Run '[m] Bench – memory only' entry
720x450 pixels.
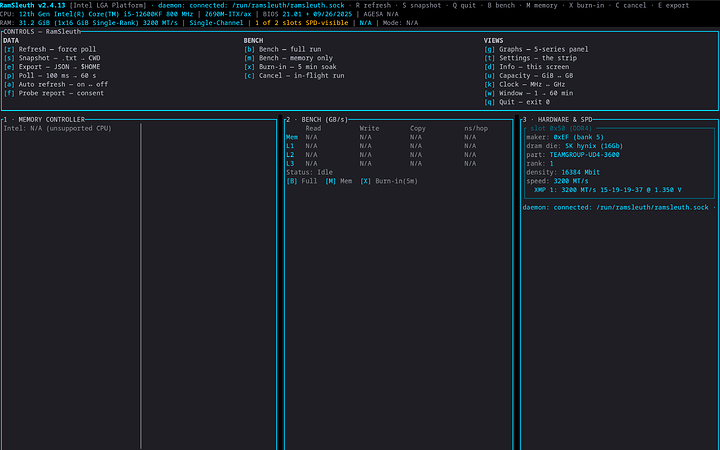click(288, 58)
